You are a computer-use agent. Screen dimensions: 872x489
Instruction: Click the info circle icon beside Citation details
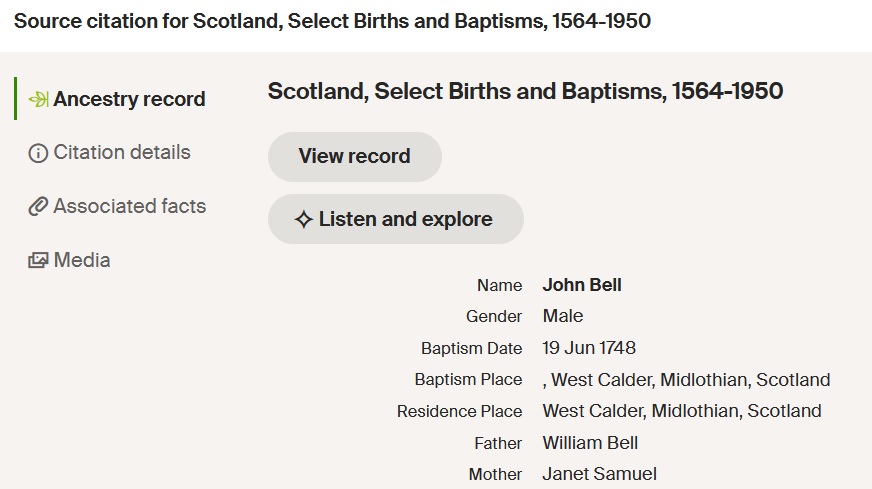pos(38,153)
